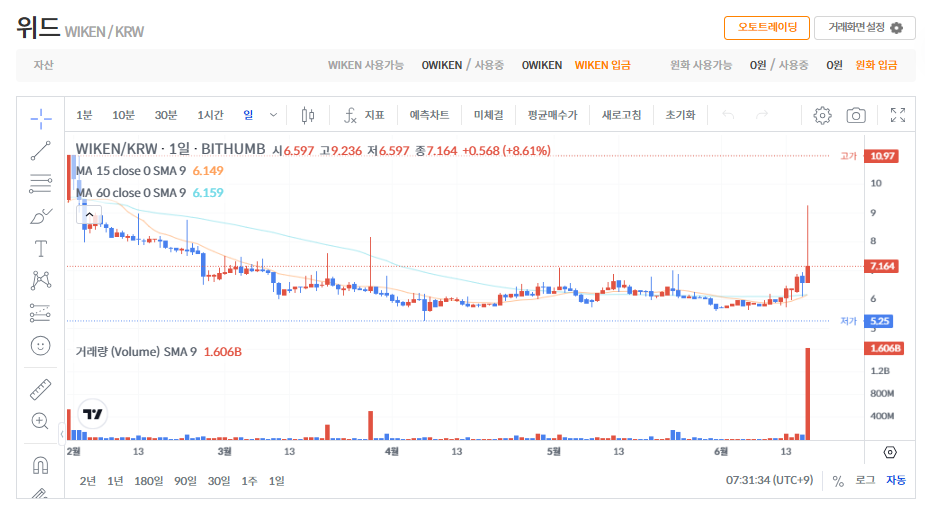Toggle 로그 logarithmic scale
Image resolution: width=925 pixels, height=508 pixels.
pos(865,480)
